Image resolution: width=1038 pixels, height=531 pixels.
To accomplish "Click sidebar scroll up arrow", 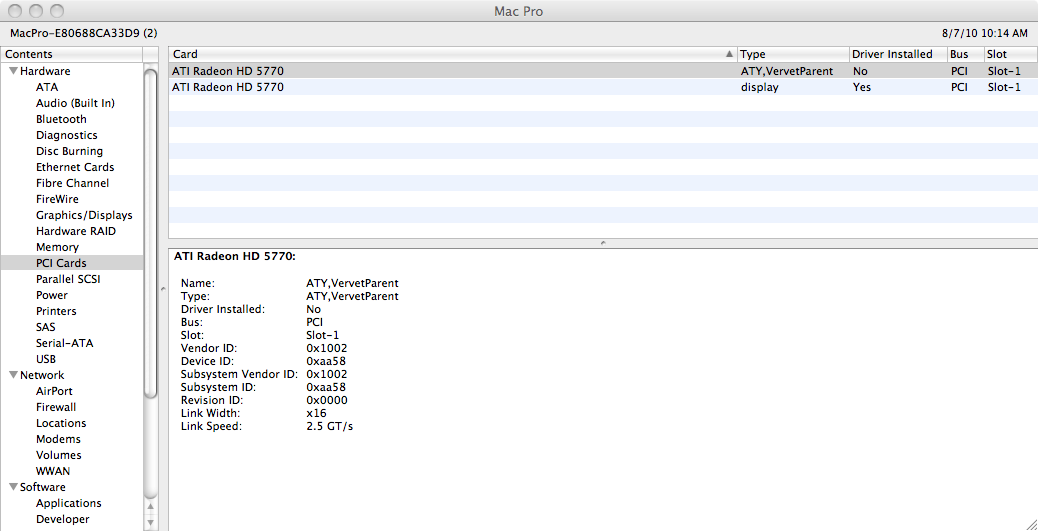I will tap(151, 507).
